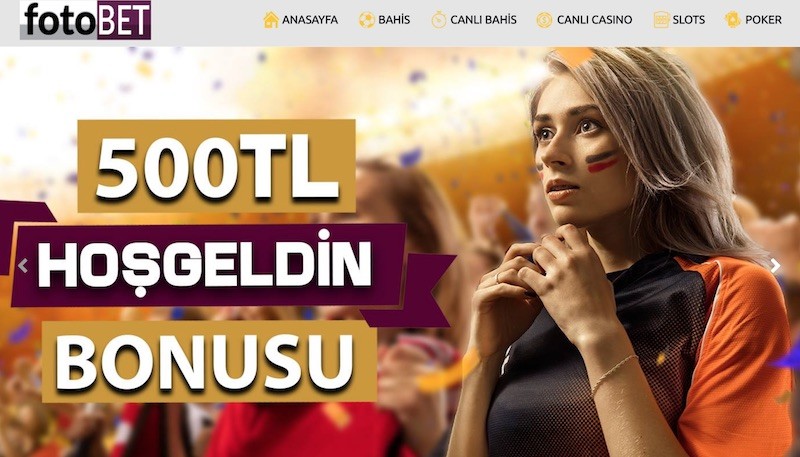Click the soccer ball icon beside Bahis
Viewport: 800px width, 457px height.
366,20
